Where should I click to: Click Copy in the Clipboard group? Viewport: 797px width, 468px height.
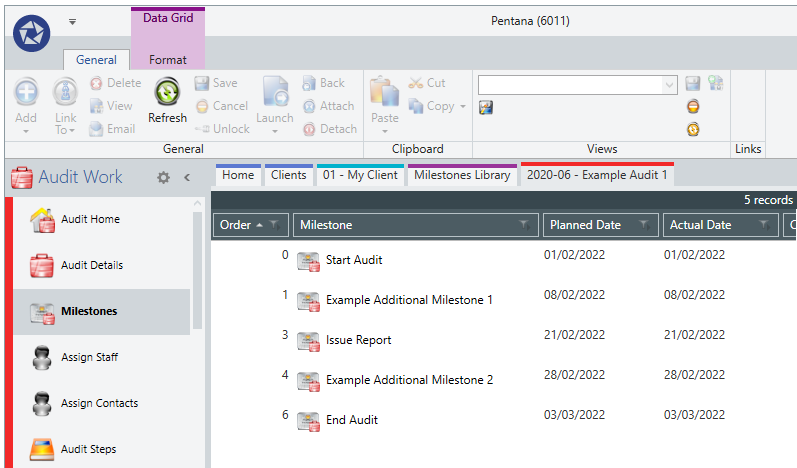(x=432, y=106)
